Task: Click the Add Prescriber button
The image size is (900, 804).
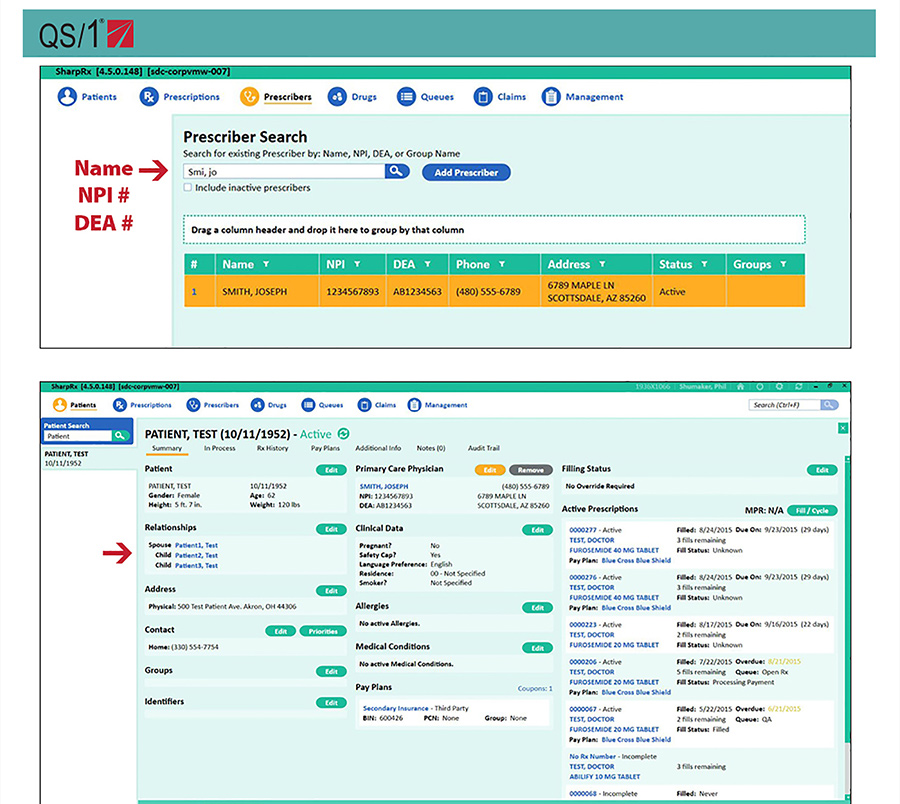Action: [x=466, y=172]
